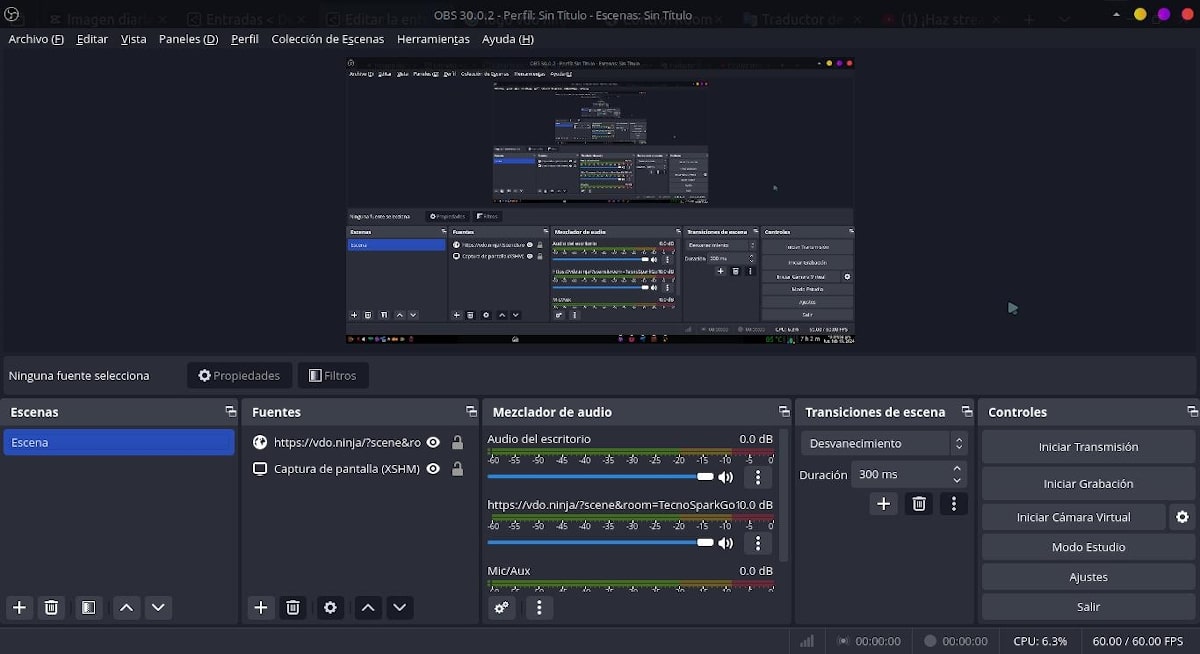The image size is (1200, 654).
Task: Open the Controles panel options menu
Action: coord(1192,411)
